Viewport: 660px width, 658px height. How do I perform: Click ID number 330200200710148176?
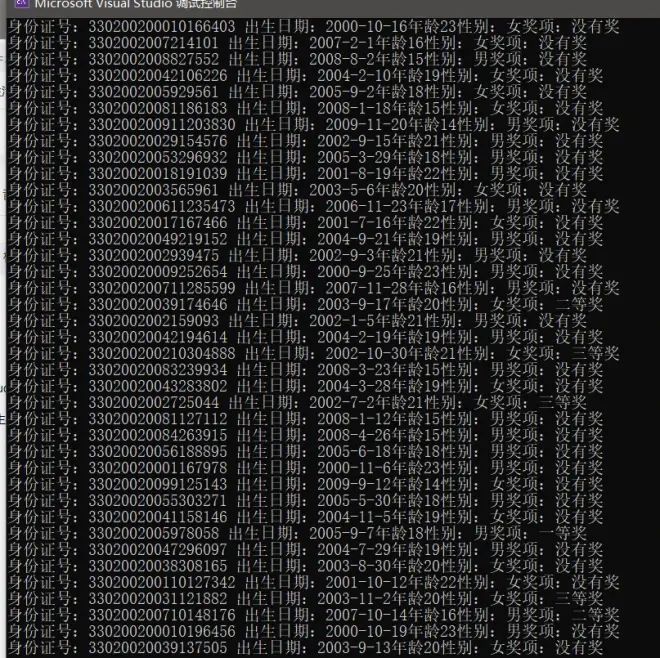162,614
